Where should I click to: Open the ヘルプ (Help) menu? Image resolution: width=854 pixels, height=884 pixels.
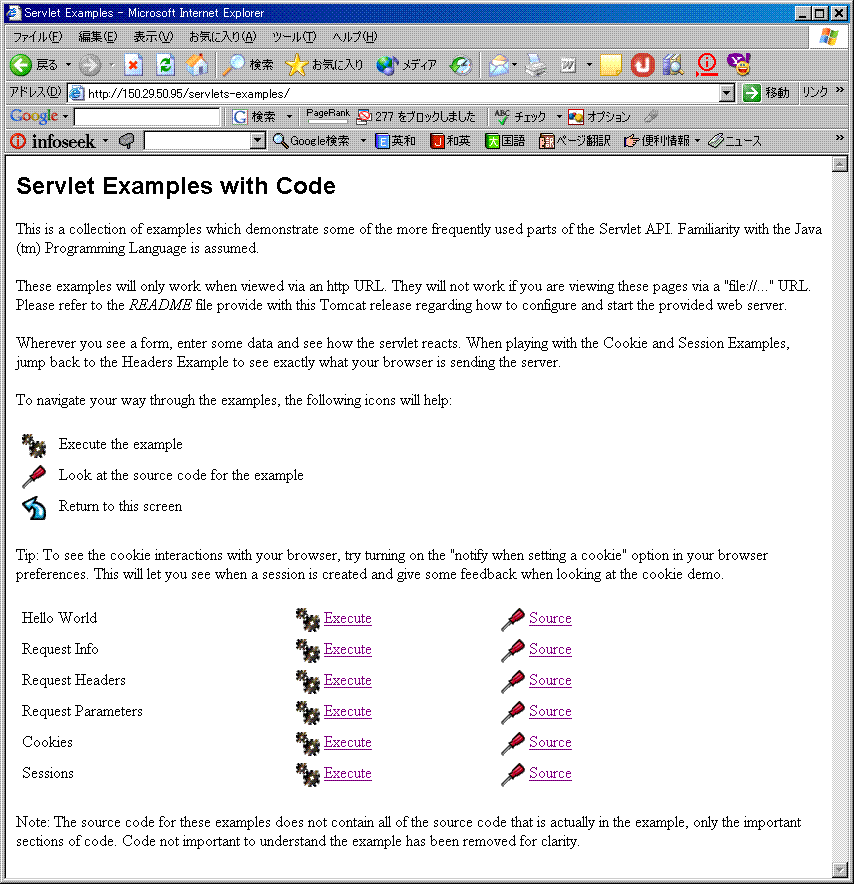pyautogui.click(x=354, y=37)
